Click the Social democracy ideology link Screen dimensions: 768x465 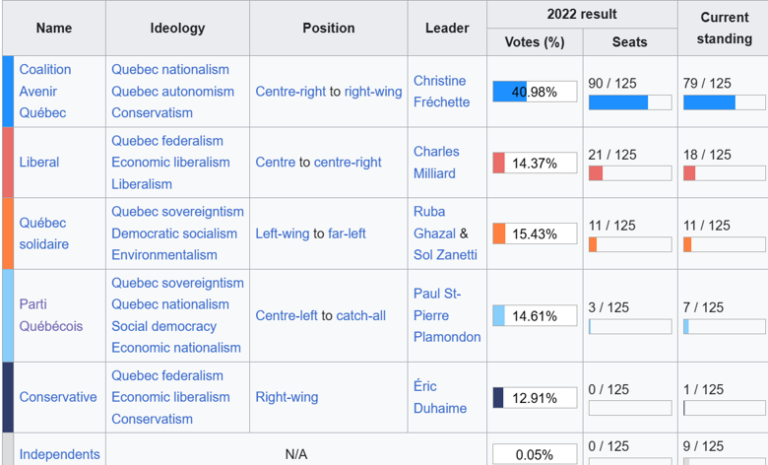click(164, 326)
